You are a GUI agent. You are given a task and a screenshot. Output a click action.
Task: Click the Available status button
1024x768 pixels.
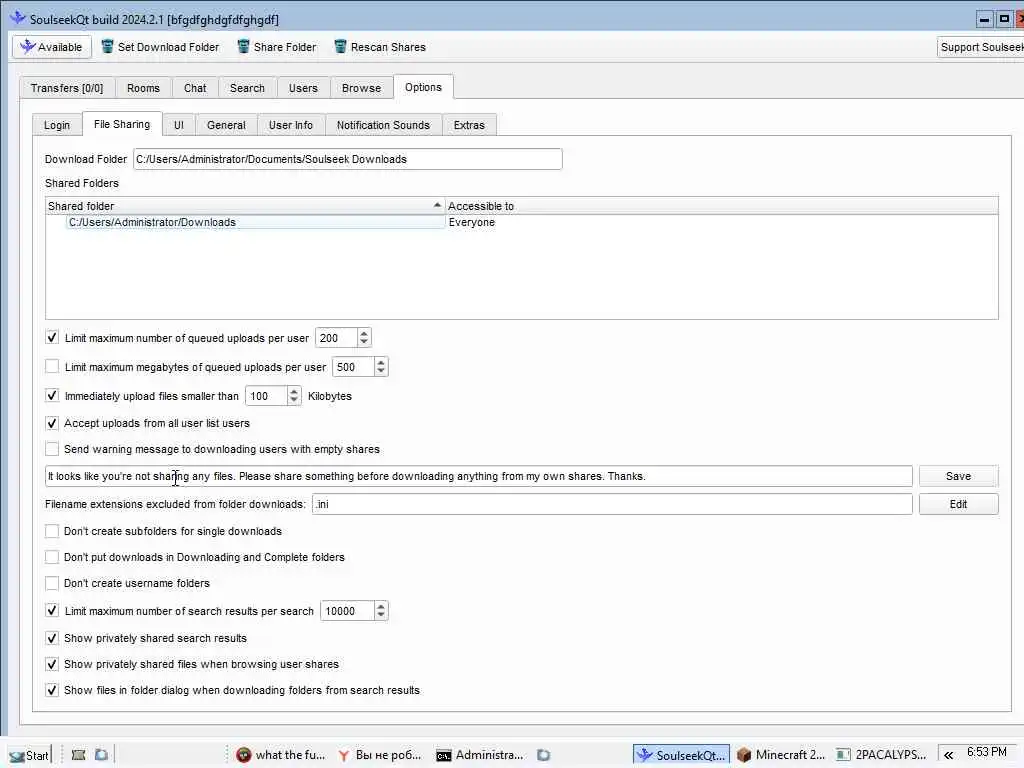[52, 47]
